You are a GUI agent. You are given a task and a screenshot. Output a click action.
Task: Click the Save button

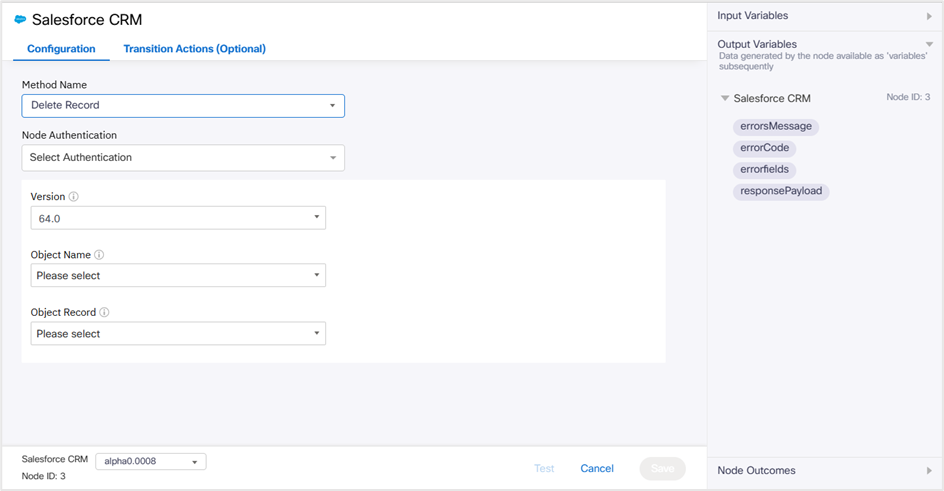pyautogui.click(x=662, y=469)
